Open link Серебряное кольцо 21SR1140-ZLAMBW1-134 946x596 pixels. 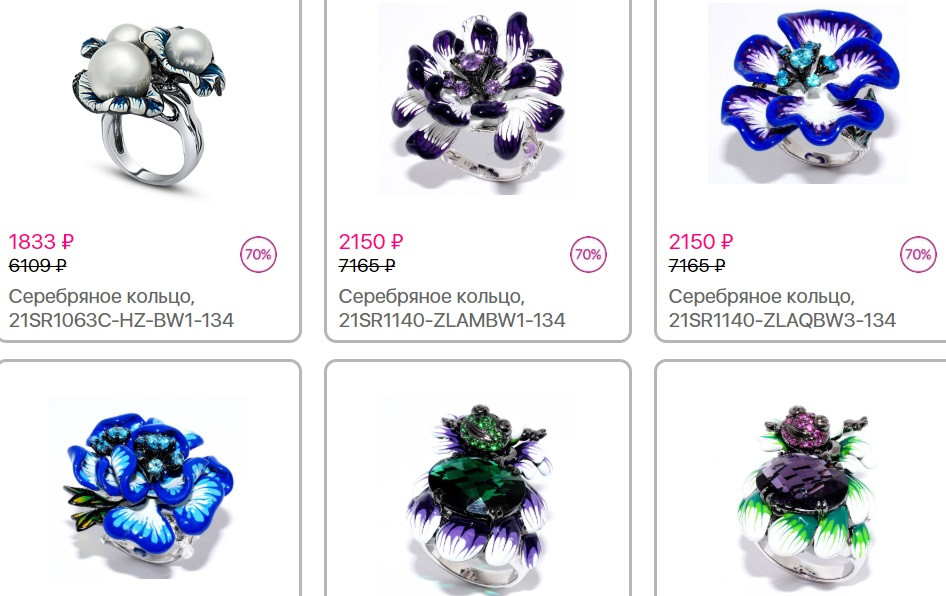451,308
